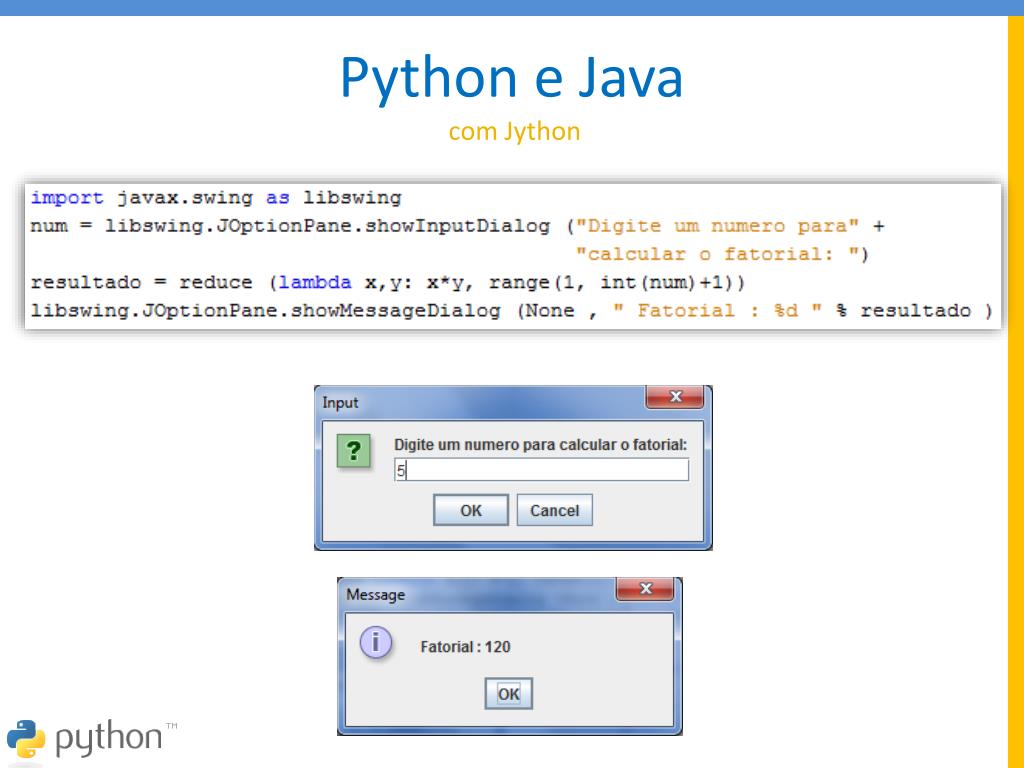Click the blue information icon
The height and width of the screenshot is (768, 1024).
click(x=376, y=642)
